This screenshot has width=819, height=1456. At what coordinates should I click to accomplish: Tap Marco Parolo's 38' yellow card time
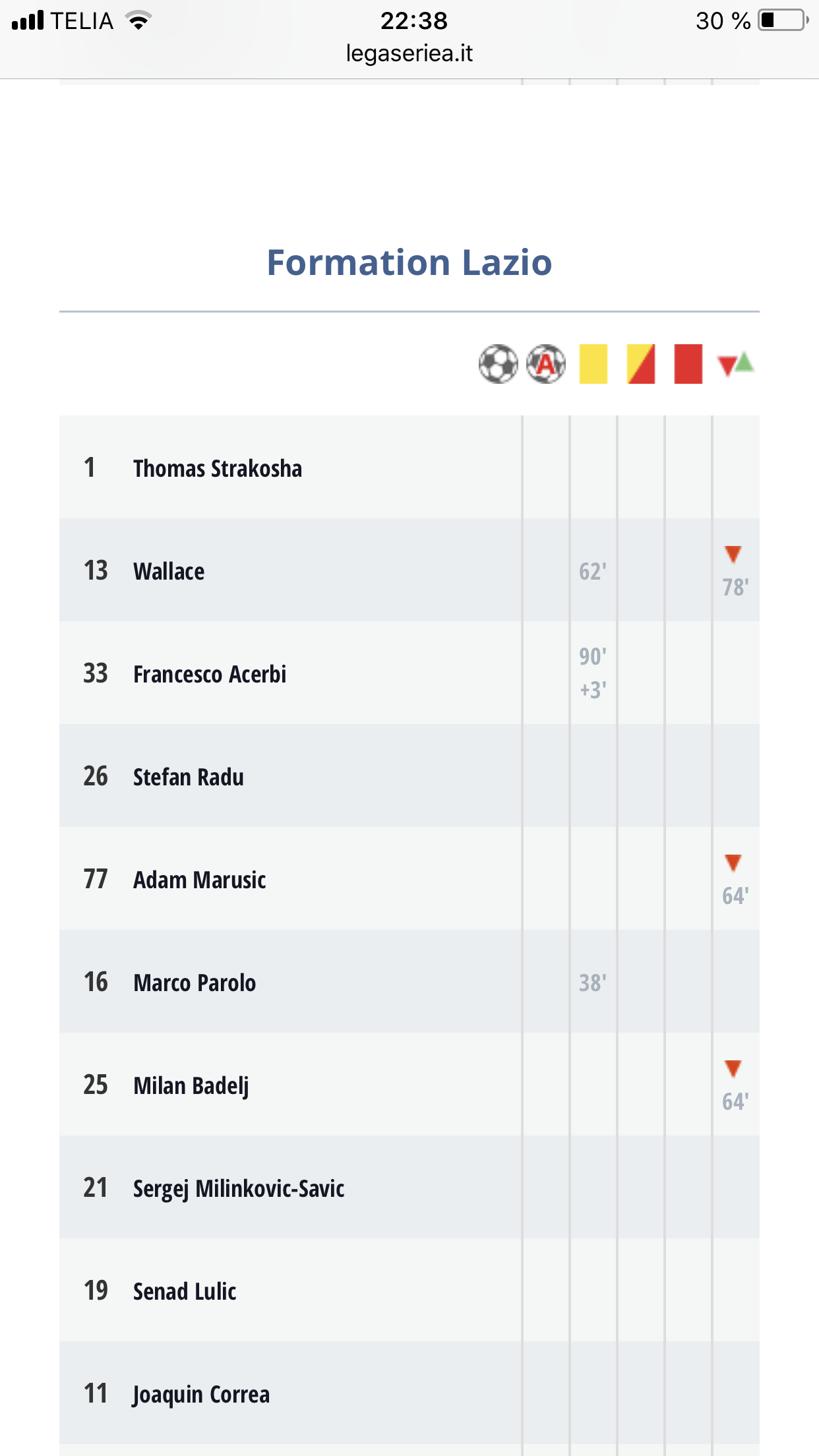[x=593, y=983]
